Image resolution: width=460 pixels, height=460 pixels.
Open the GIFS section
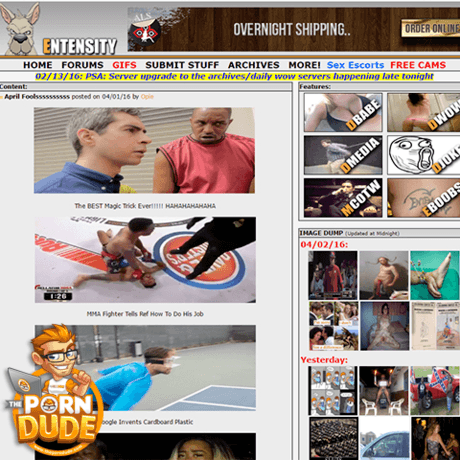(x=124, y=65)
